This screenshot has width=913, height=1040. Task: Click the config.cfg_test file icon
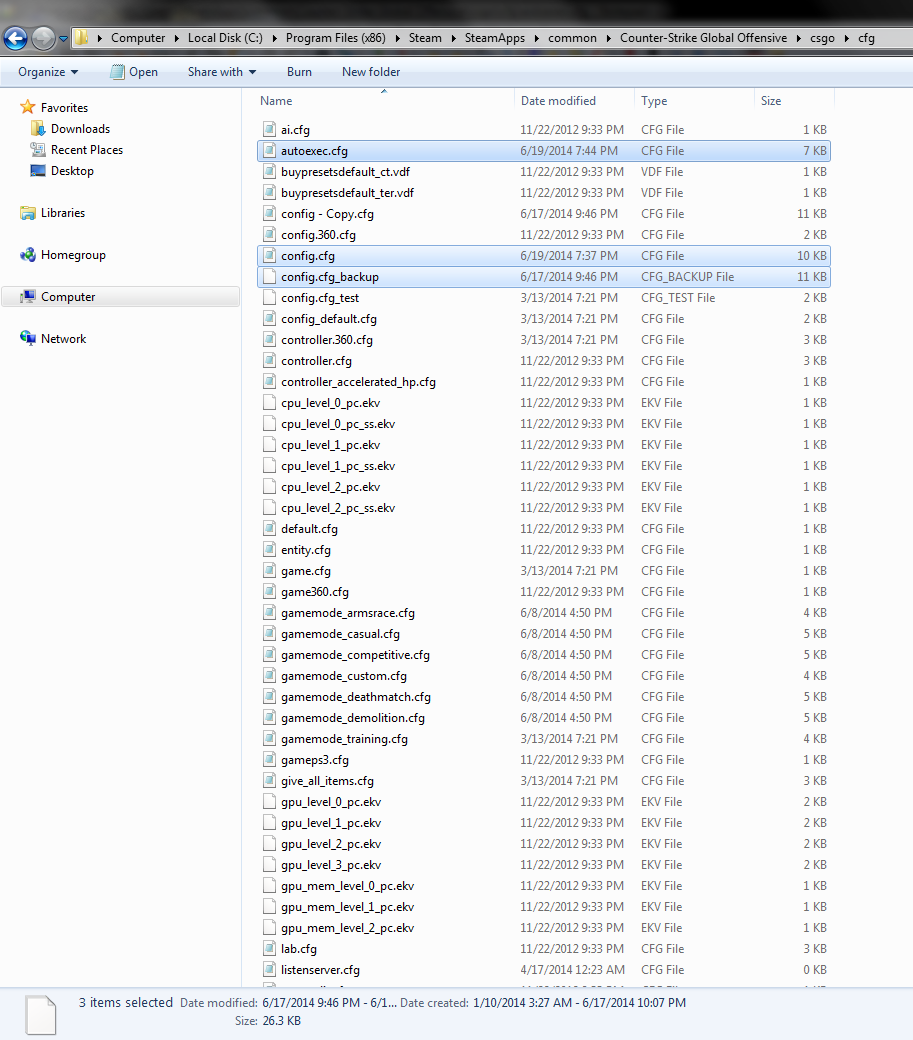[269, 297]
